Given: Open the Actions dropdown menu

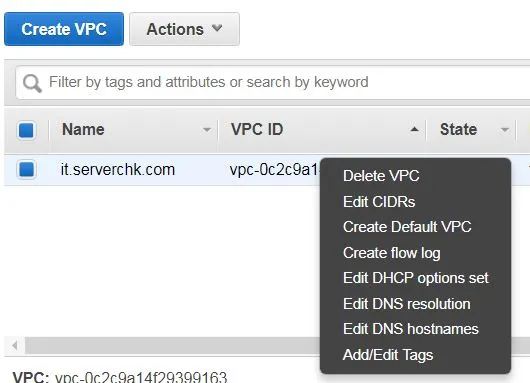Looking at the screenshot, I should (184, 29).
